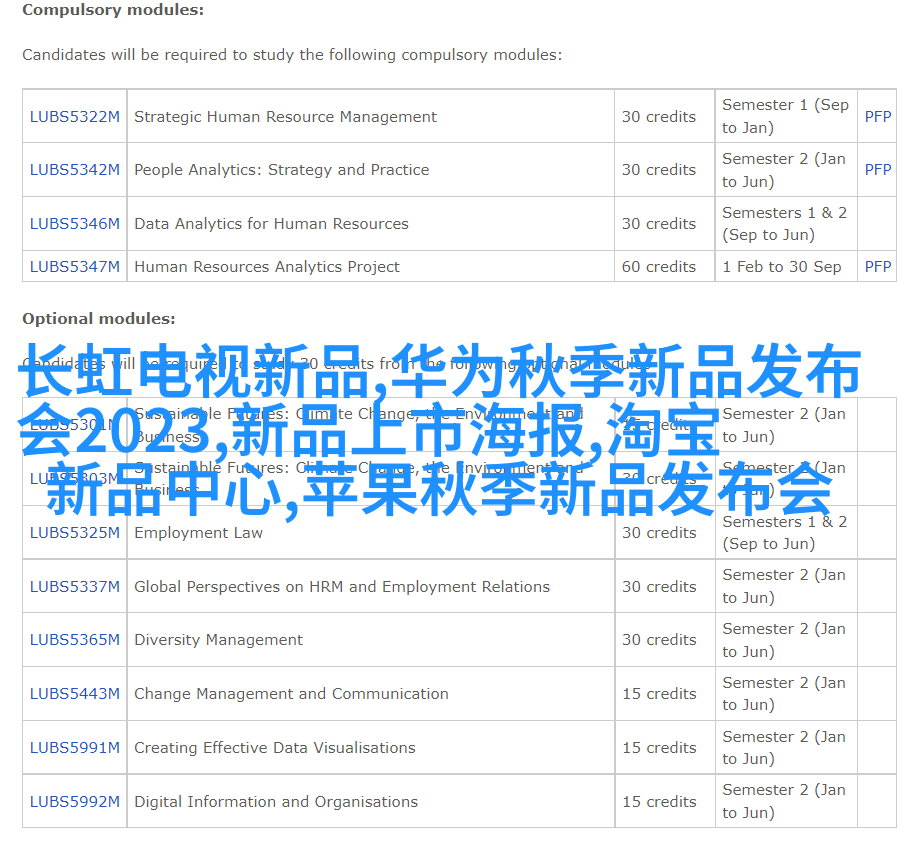Select 'Diversity Management' module title
The height and width of the screenshot is (845, 916).
click(x=218, y=639)
